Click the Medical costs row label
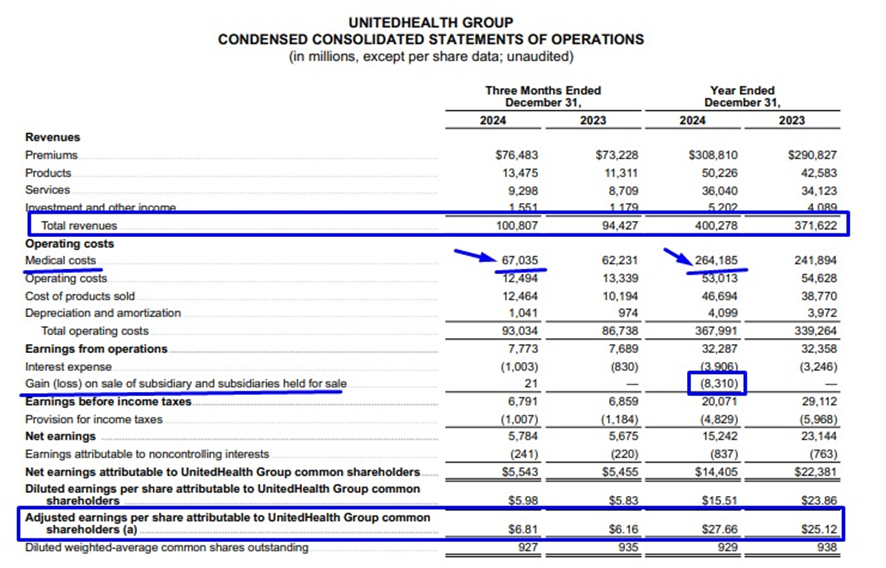The height and width of the screenshot is (568, 886). click(60, 261)
